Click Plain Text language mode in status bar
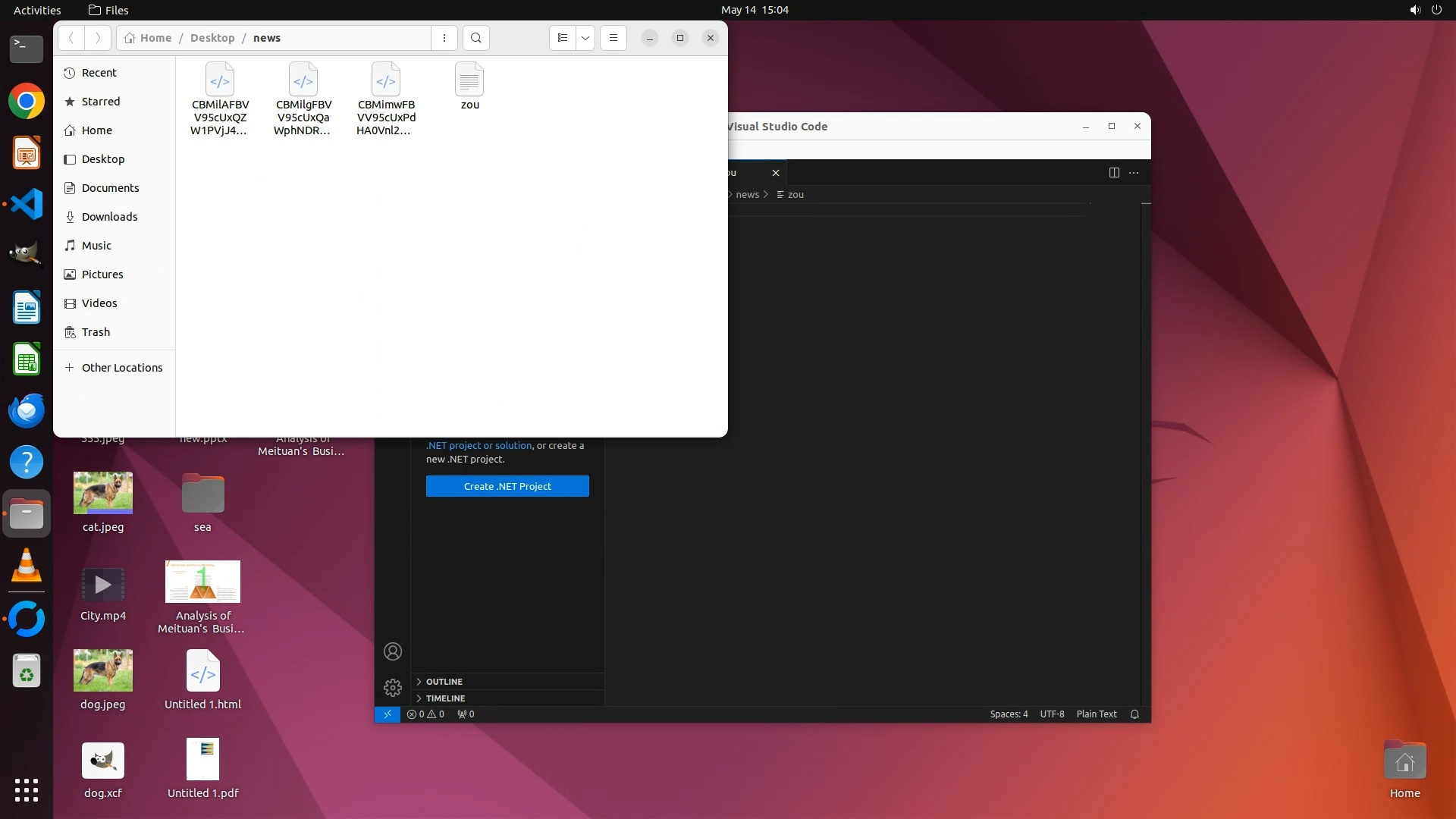1456x819 pixels. tap(1096, 714)
